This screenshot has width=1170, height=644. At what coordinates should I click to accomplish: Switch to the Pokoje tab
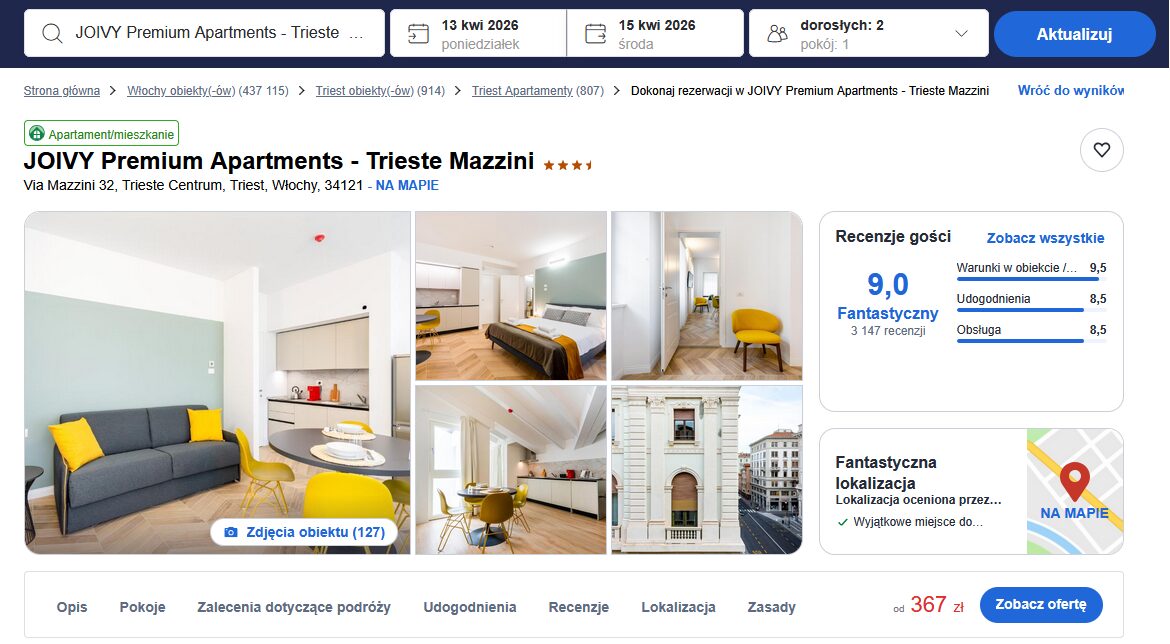pyautogui.click(x=143, y=607)
